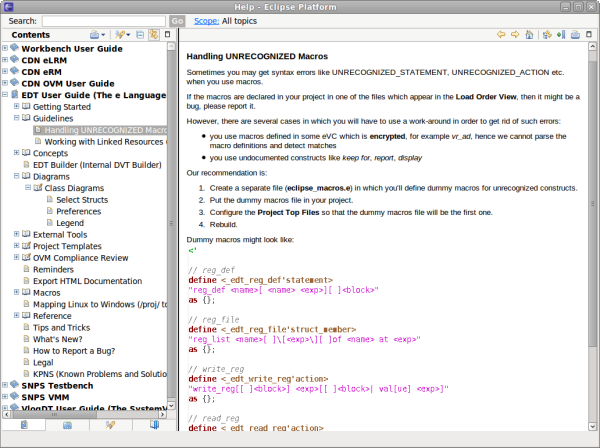
Task: Expand the Project Templates node
Action: tap(16, 246)
